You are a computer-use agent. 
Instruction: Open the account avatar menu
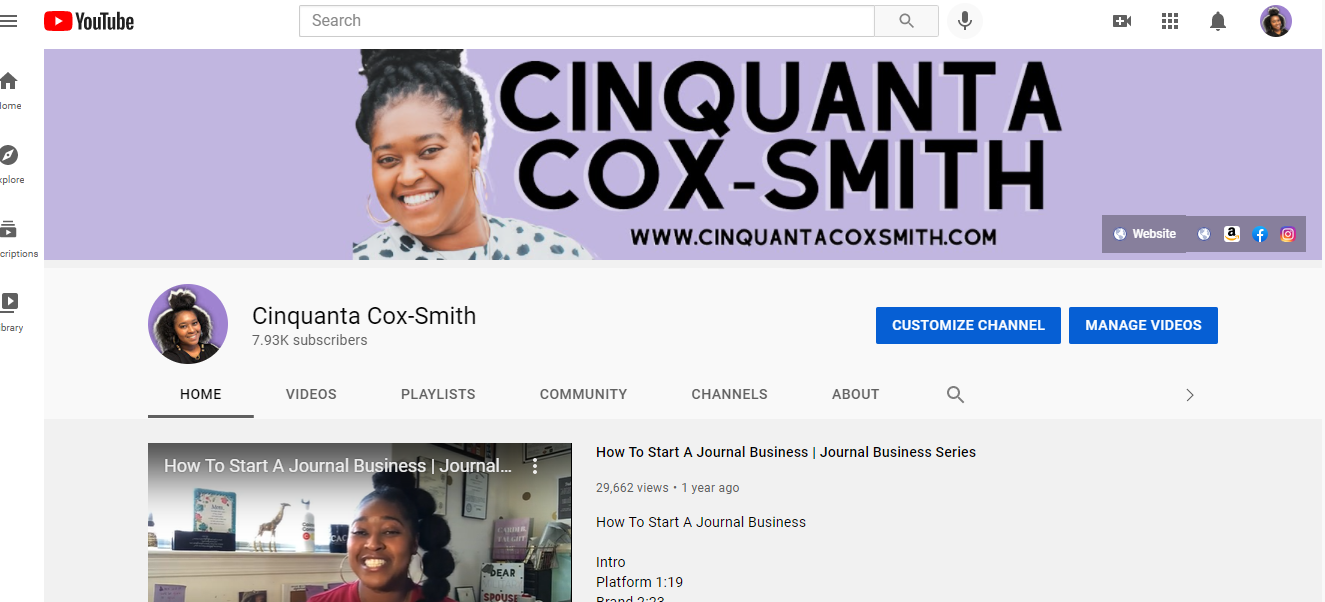[x=1276, y=21]
